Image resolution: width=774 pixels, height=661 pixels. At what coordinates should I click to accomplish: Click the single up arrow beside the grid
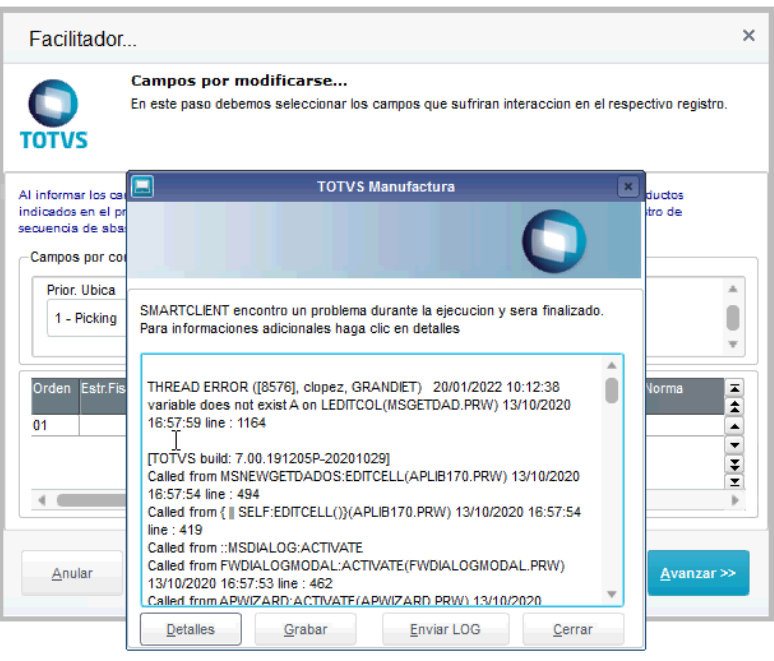[x=735, y=426]
